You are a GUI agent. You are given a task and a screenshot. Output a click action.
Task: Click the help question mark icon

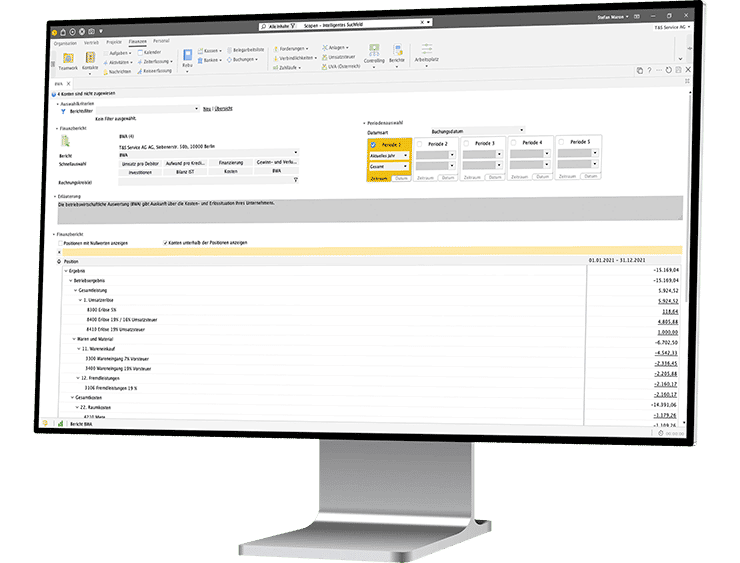tap(649, 70)
